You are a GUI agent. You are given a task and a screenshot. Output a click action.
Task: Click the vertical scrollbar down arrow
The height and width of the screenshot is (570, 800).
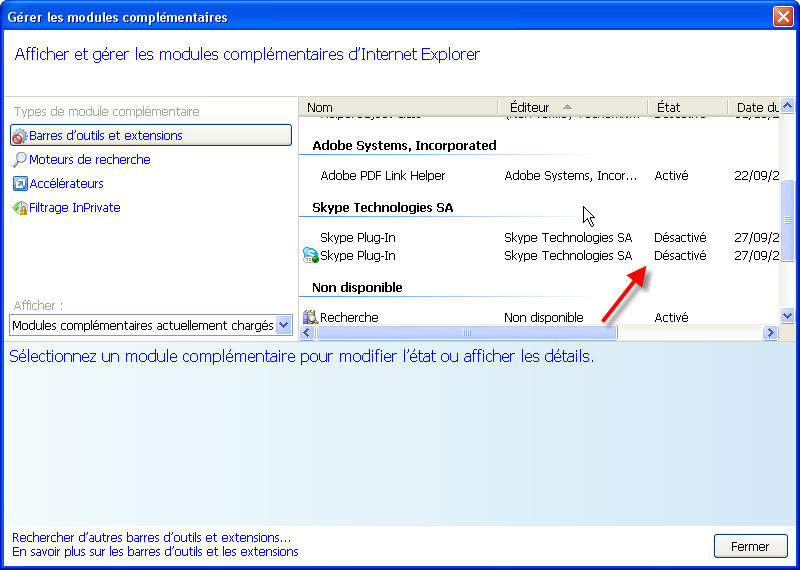click(787, 316)
